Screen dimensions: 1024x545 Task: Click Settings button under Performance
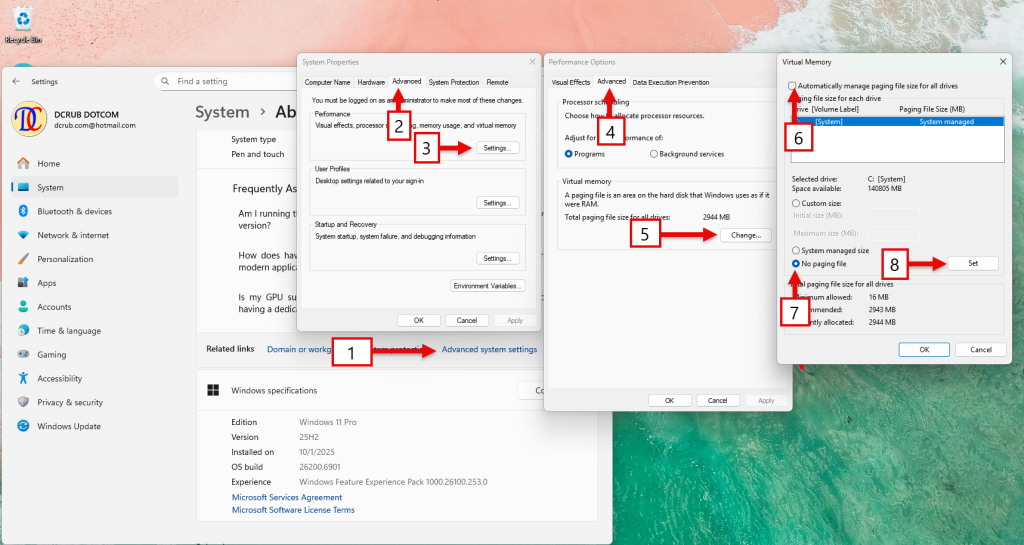pos(498,148)
